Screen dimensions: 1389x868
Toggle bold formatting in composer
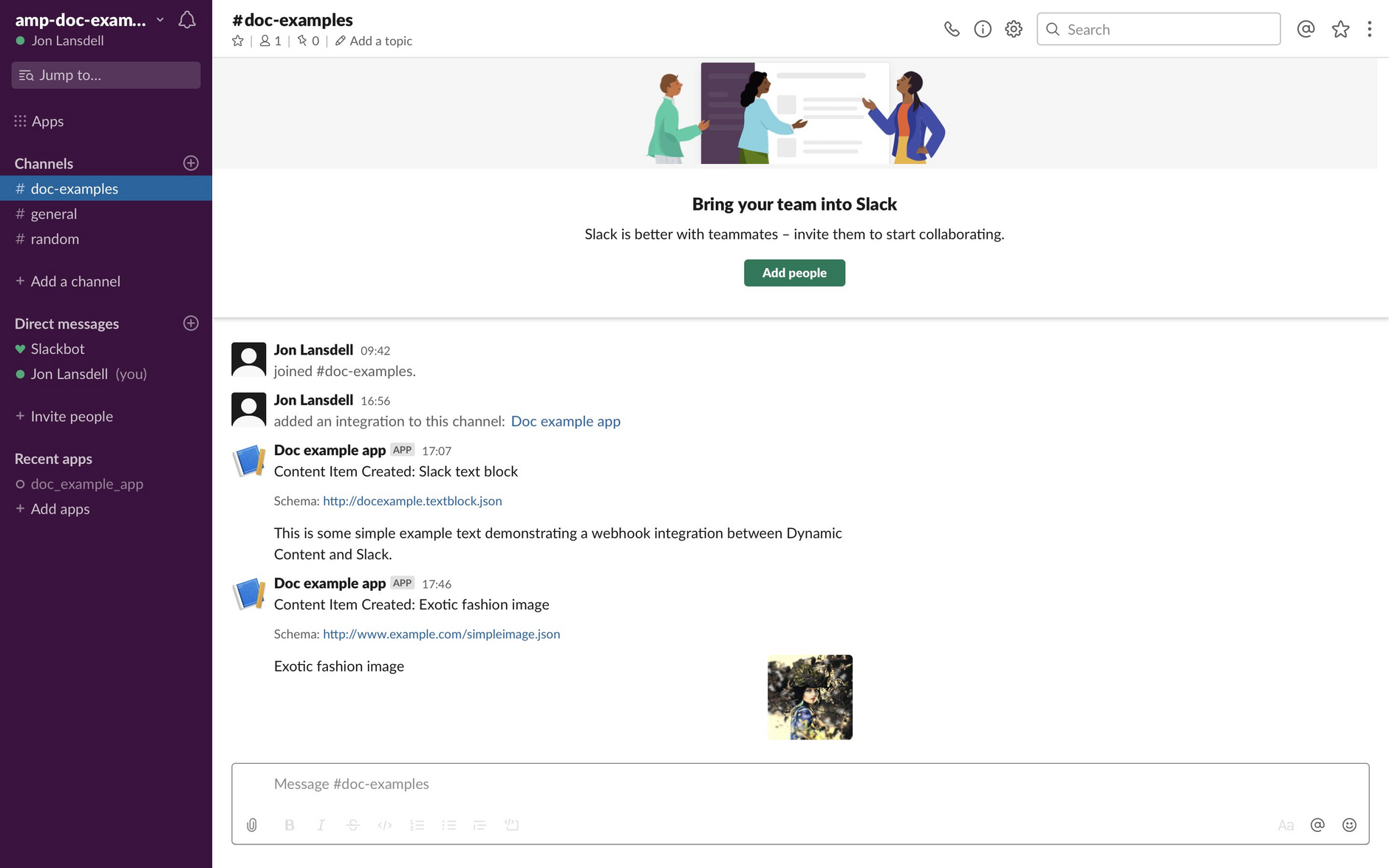(x=290, y=825)
